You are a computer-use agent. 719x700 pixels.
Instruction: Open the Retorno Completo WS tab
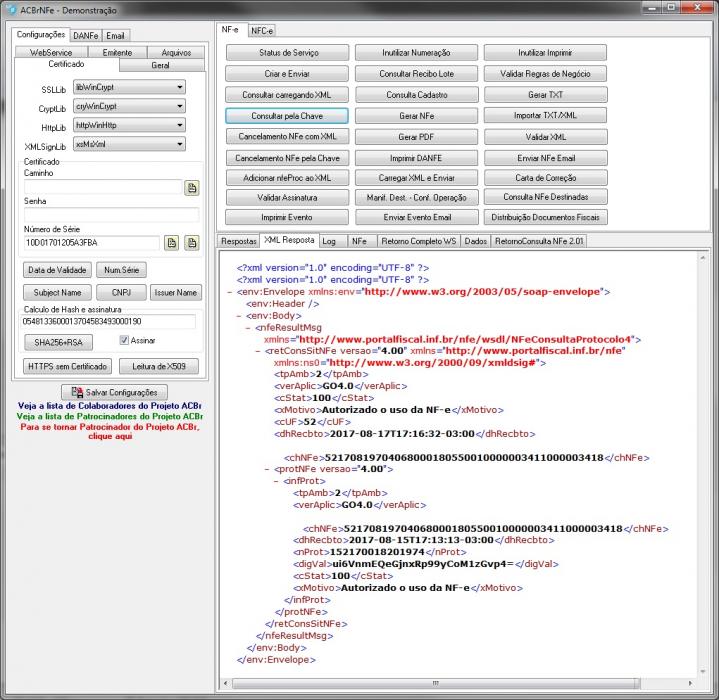tap(419, 241)
